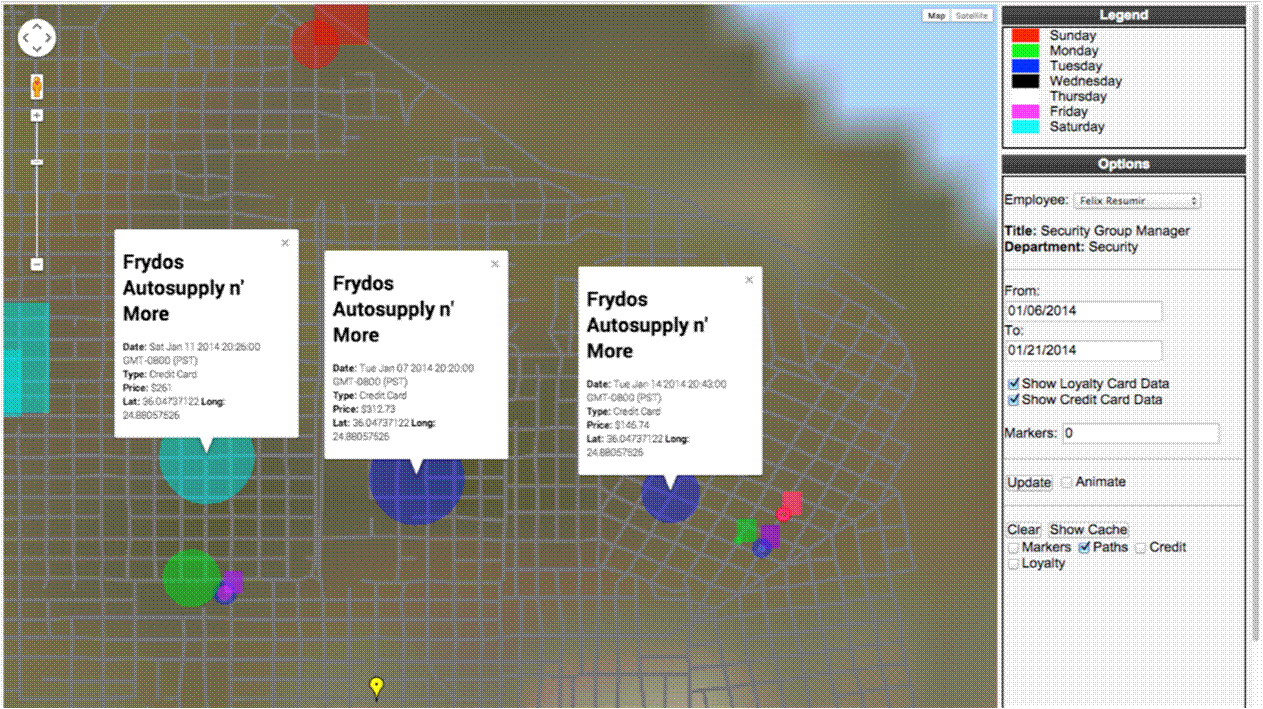The width and height of the screenshot is (1263, 709).
Task: Click the From date field
Action: (1083, 311)
